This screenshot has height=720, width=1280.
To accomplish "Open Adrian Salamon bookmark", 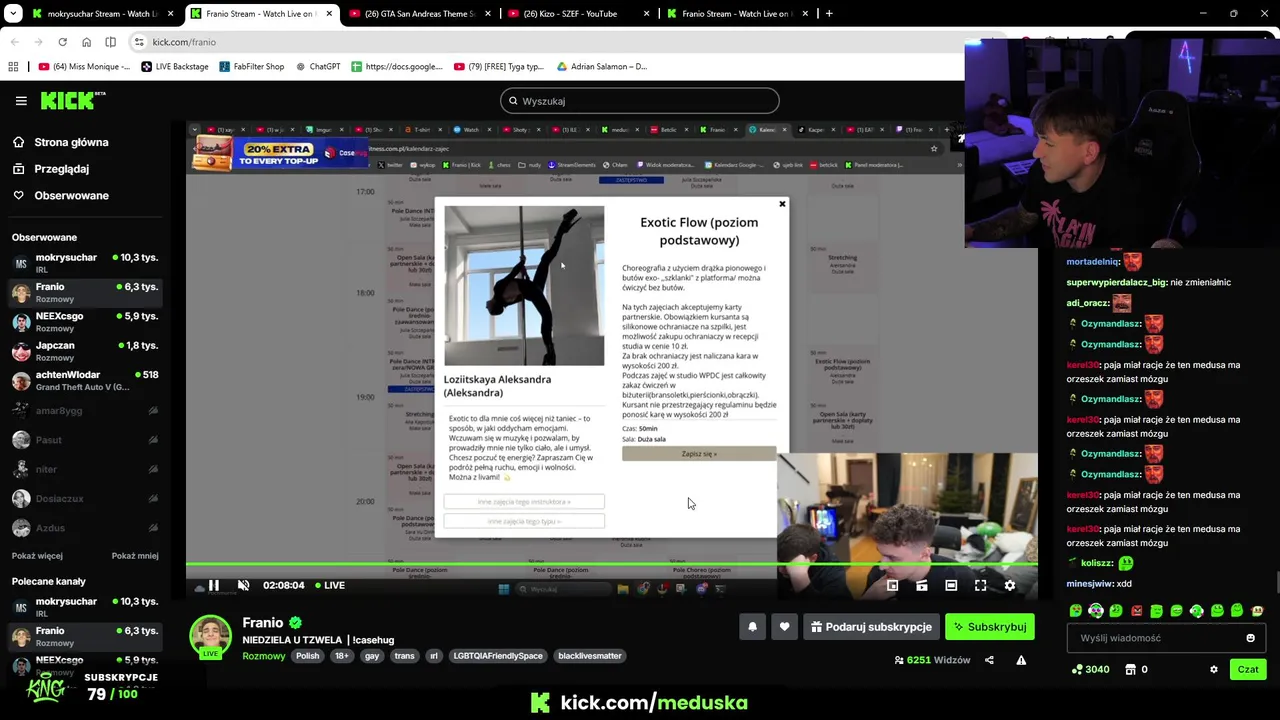I will click(x=602, y=67).
